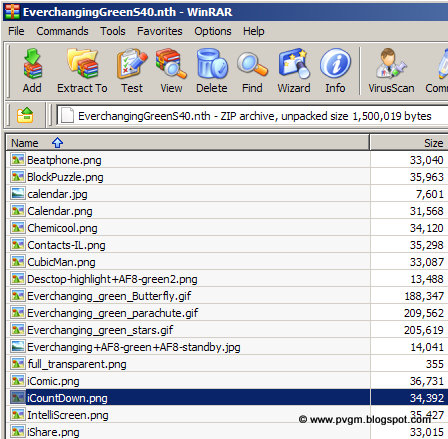Image resolution: width=448 pixels, height=439 pixels.
Task: Open the Help menu
Action: pos(253,31)
